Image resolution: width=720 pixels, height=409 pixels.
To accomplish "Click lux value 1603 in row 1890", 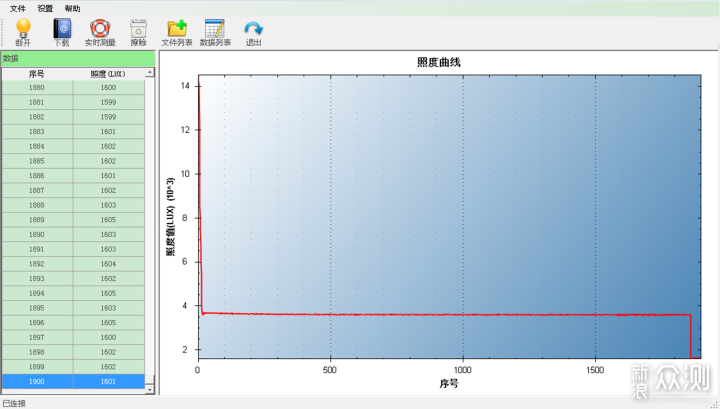I will [108, 234].
